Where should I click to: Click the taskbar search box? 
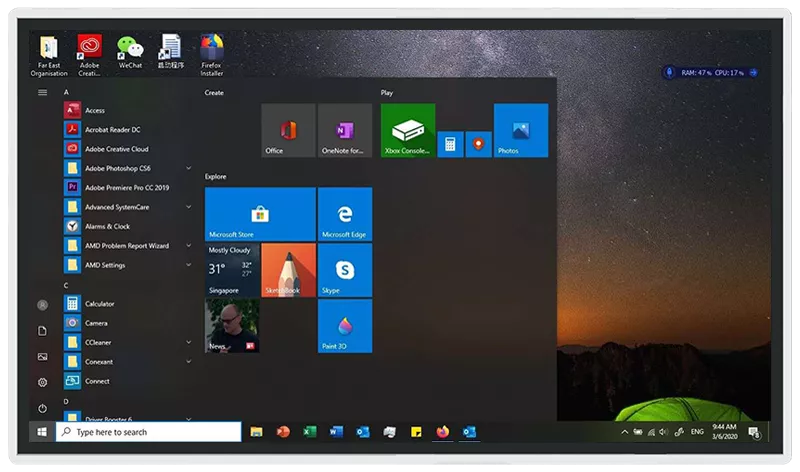(148, 432)
